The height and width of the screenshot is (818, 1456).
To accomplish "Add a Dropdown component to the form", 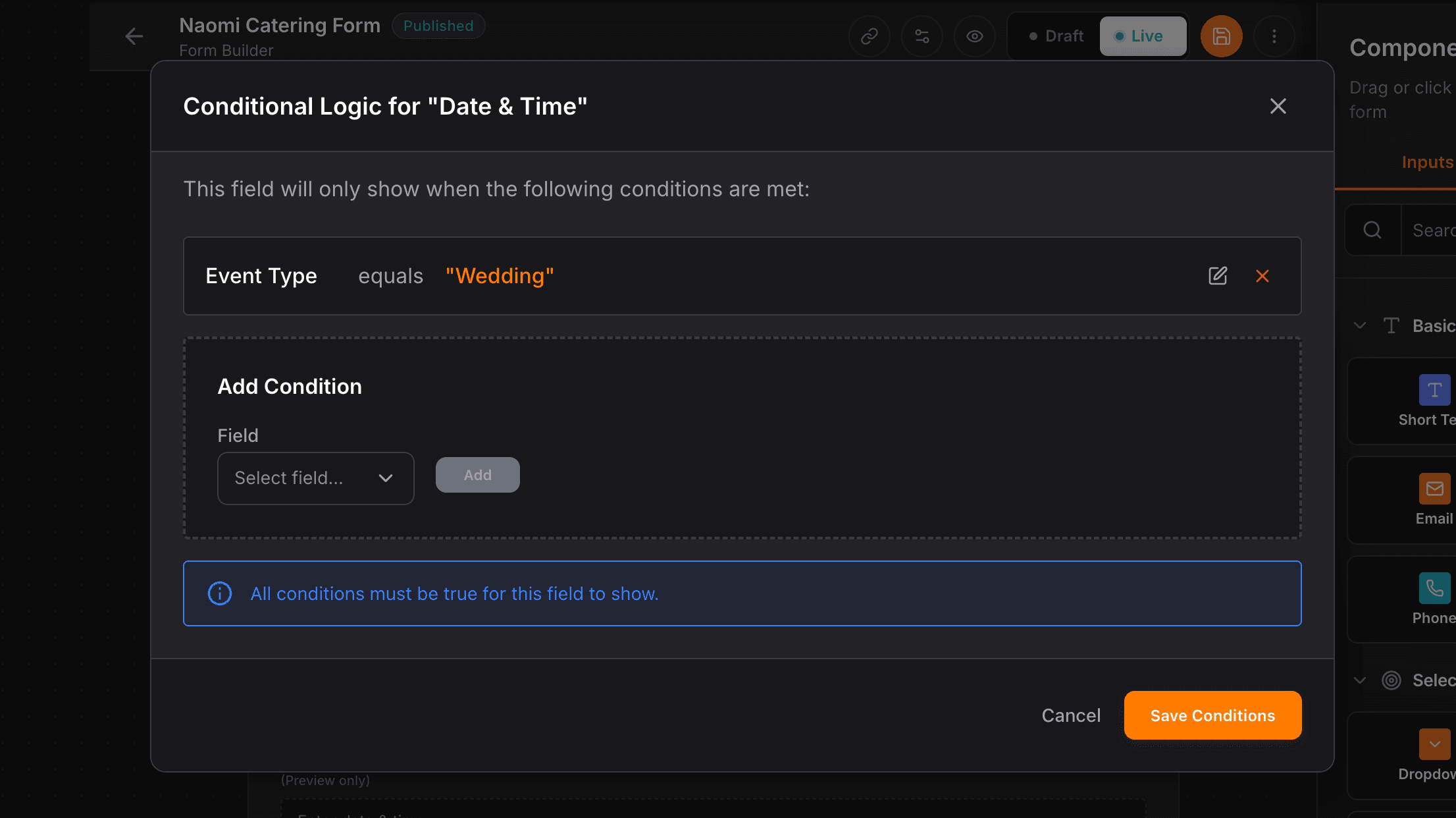I will click(x=1434, y=755).
